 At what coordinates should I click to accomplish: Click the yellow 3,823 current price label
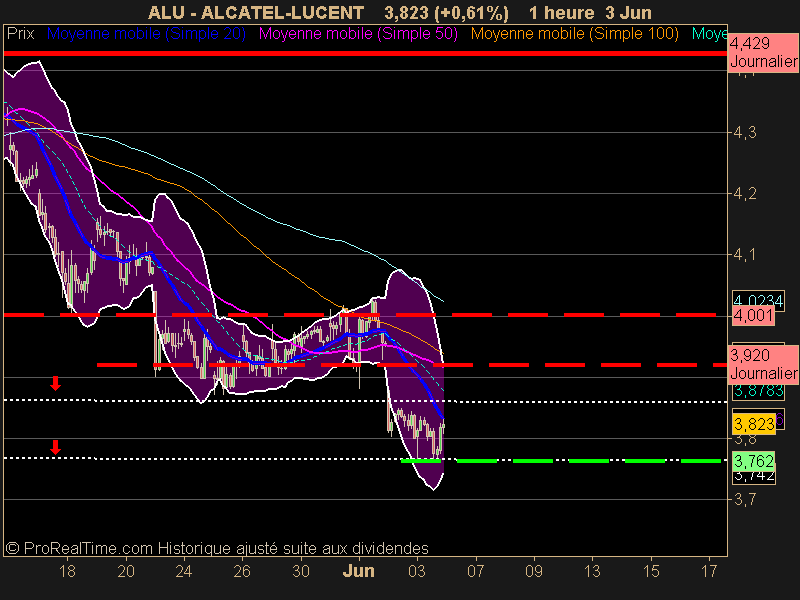tap(754, 424)
